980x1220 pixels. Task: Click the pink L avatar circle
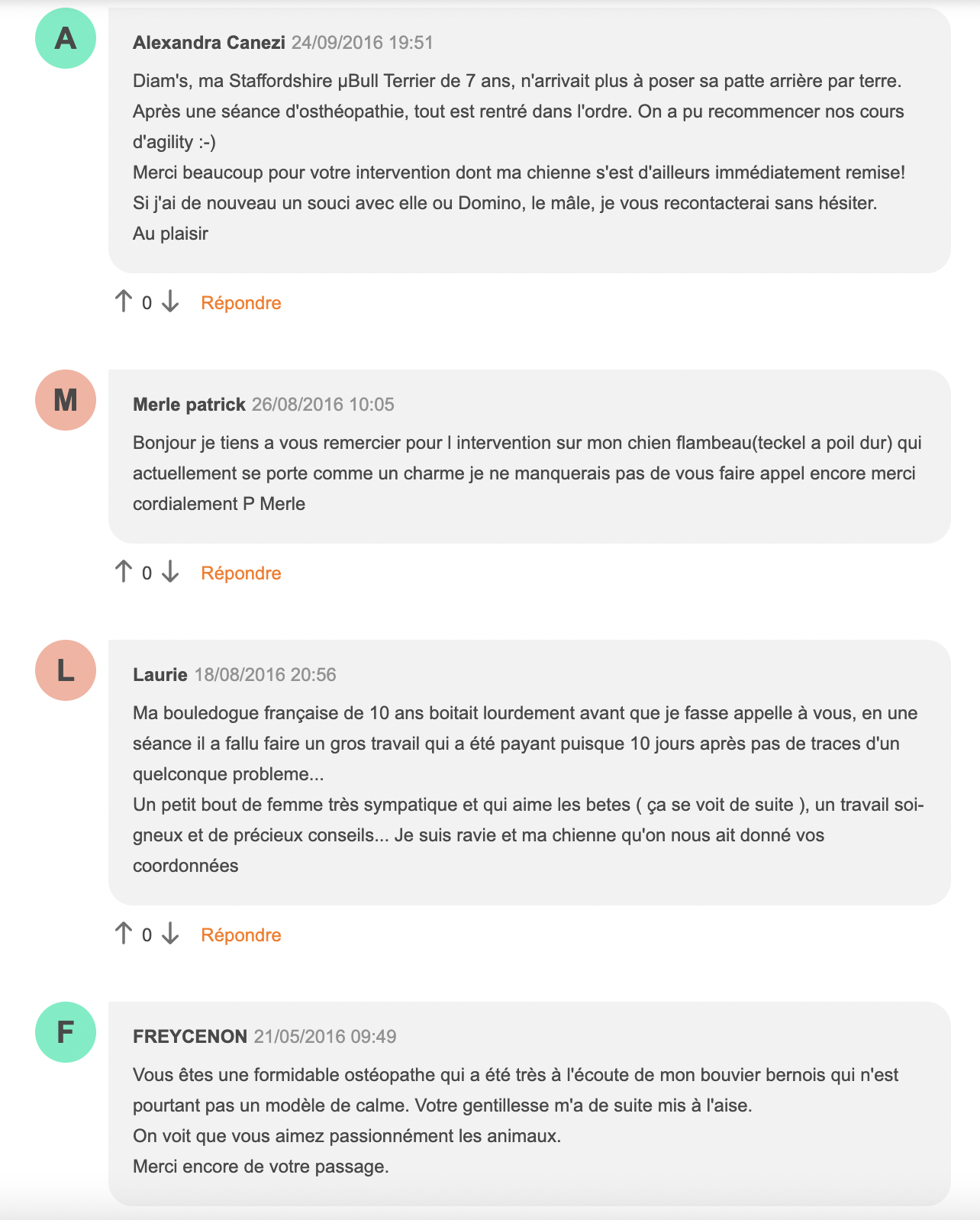point(66,670)
